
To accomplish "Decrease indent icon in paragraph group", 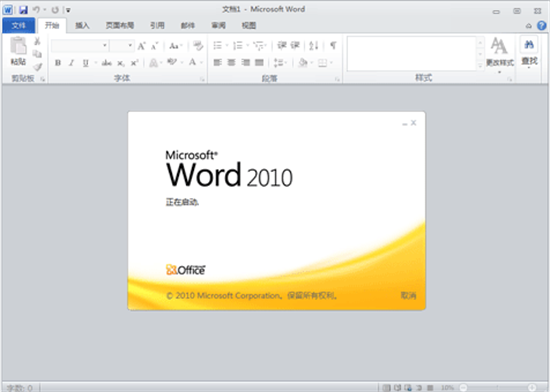I will (282, 45).
